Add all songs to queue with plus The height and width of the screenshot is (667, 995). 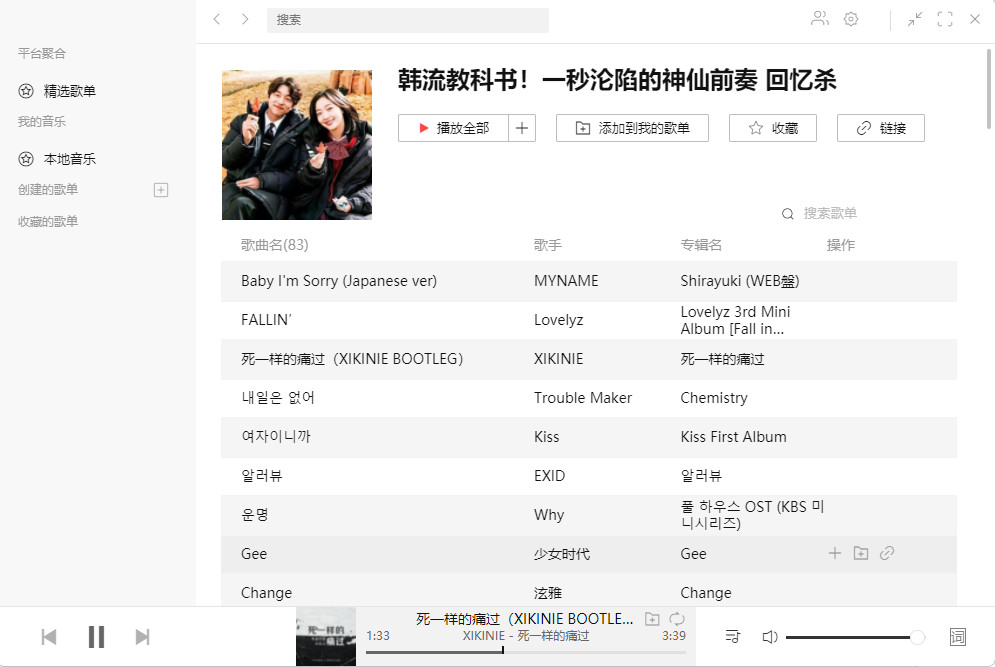click(x=522, y=128)
